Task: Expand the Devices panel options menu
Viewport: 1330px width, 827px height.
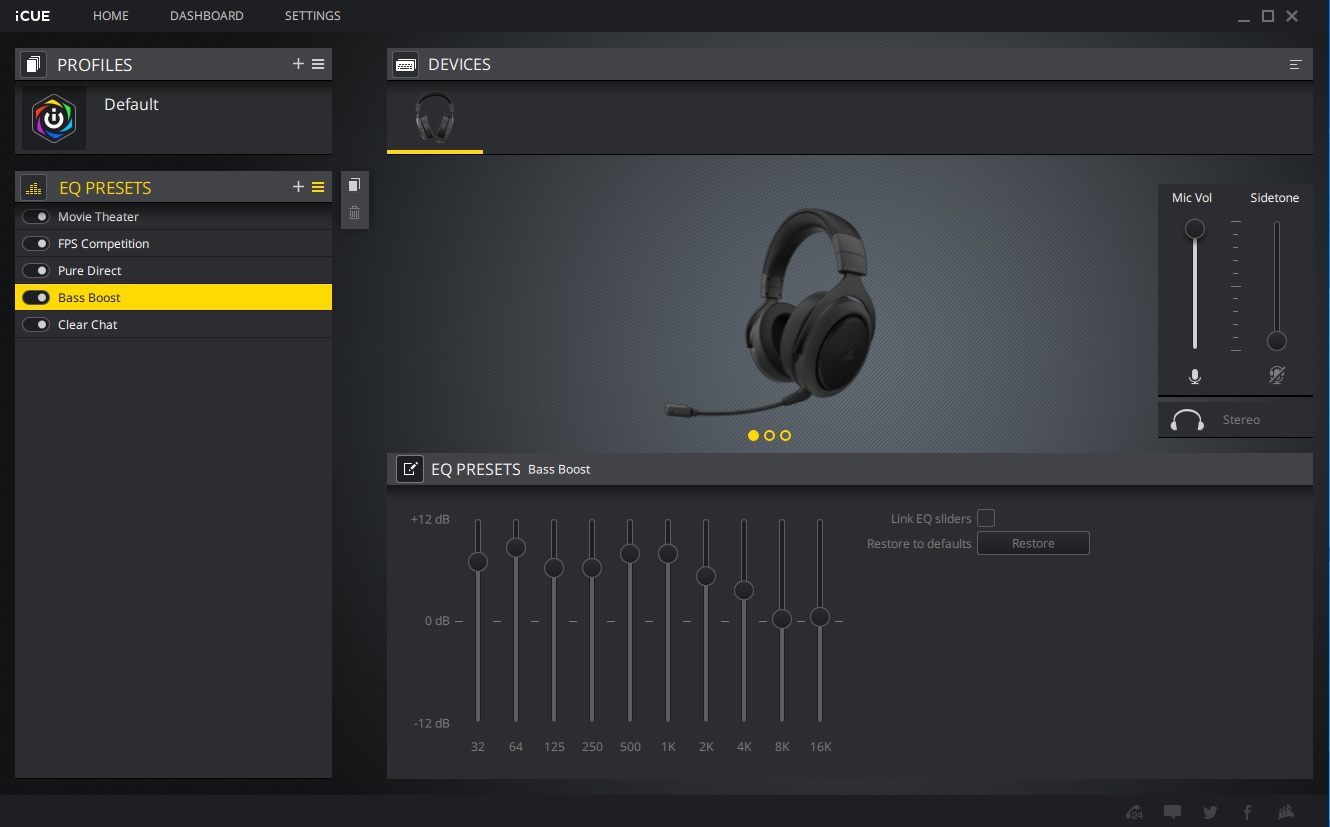Action: [x=1295, y=64]
